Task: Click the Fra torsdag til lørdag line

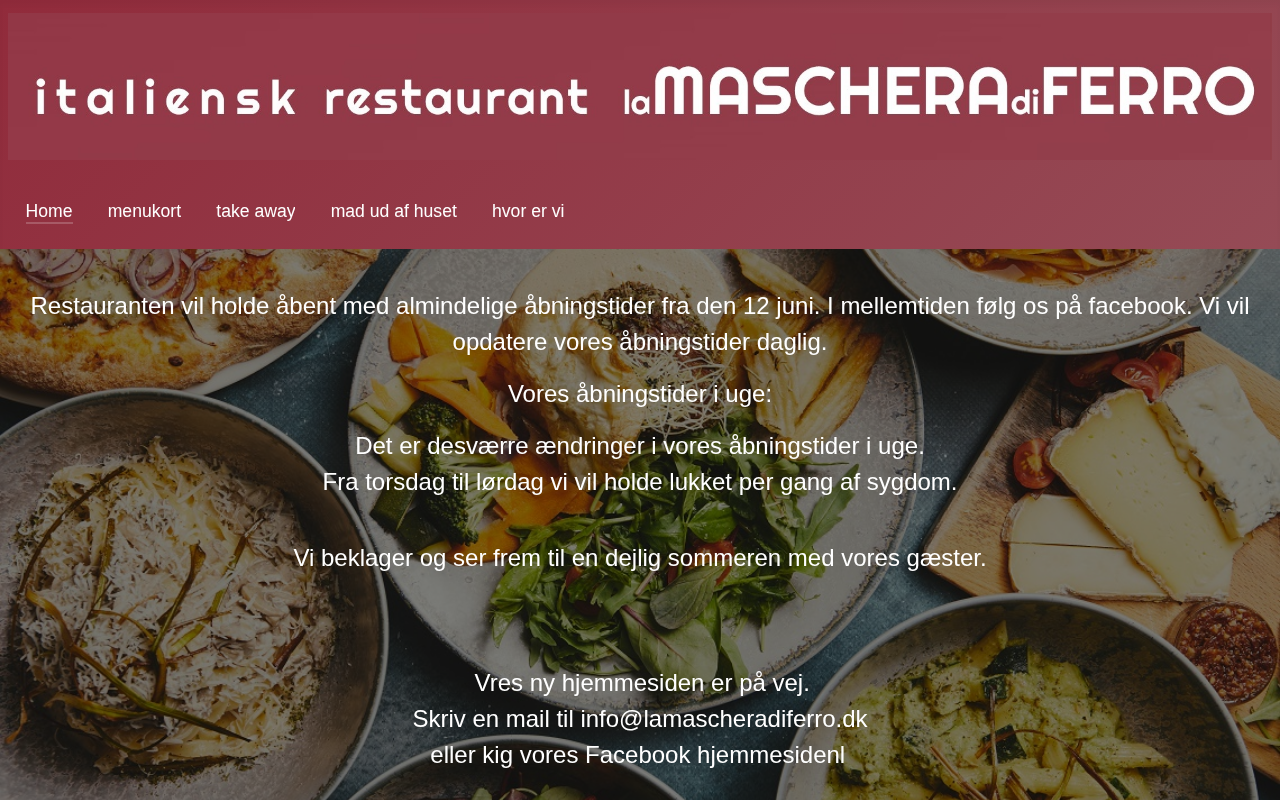Action: pyautogui.click(x=640, y=482)
